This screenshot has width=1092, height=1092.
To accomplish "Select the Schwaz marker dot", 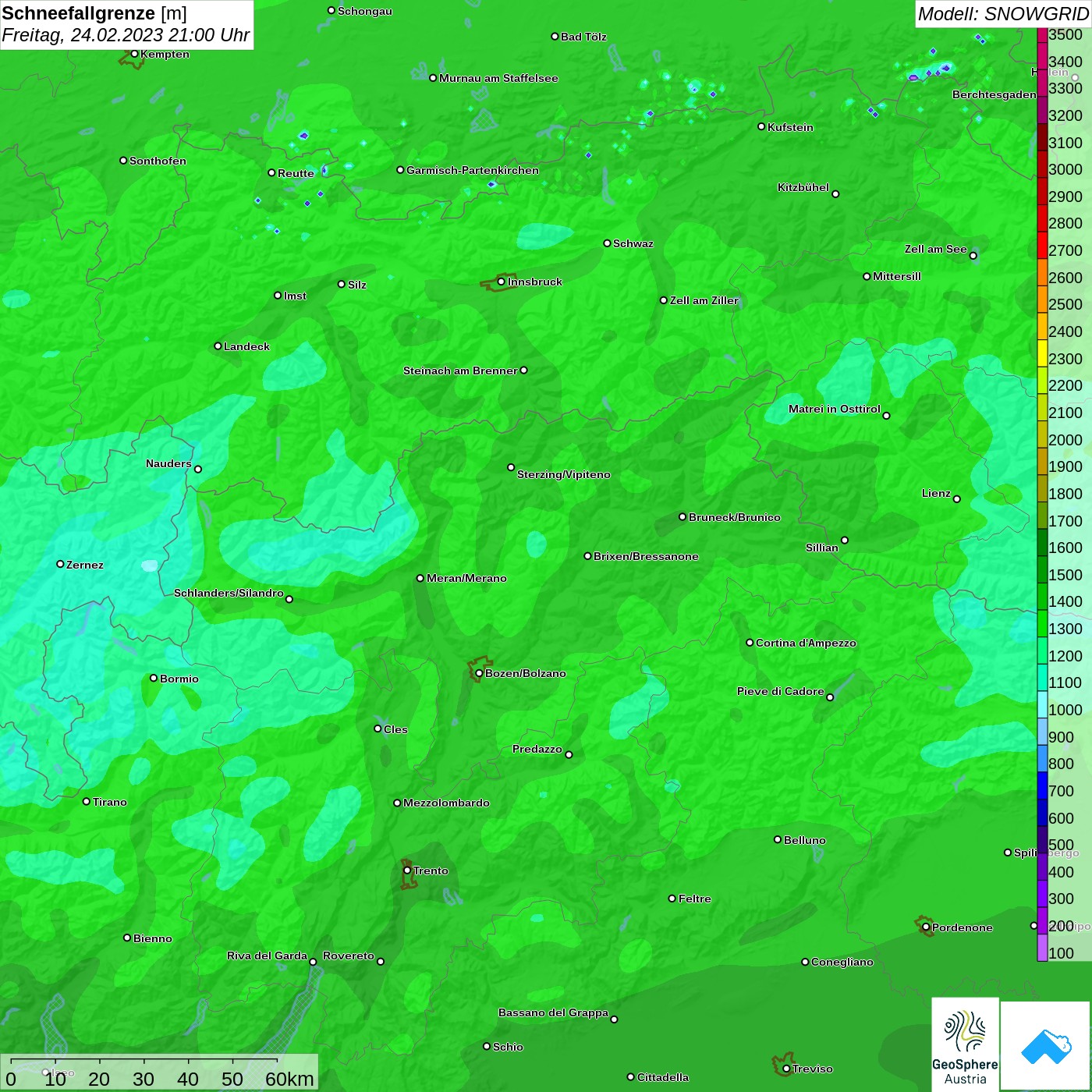I will [607, 243].
